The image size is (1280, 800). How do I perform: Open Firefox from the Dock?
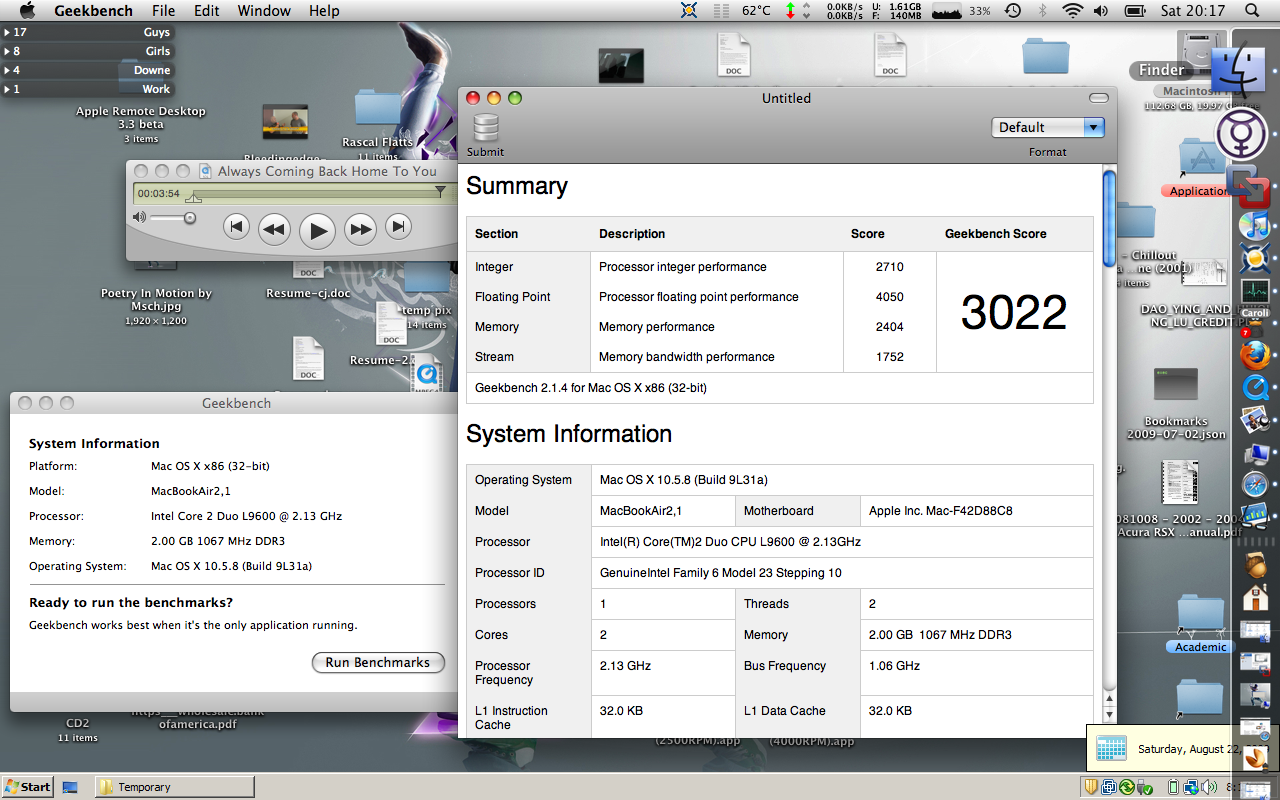1254,355
